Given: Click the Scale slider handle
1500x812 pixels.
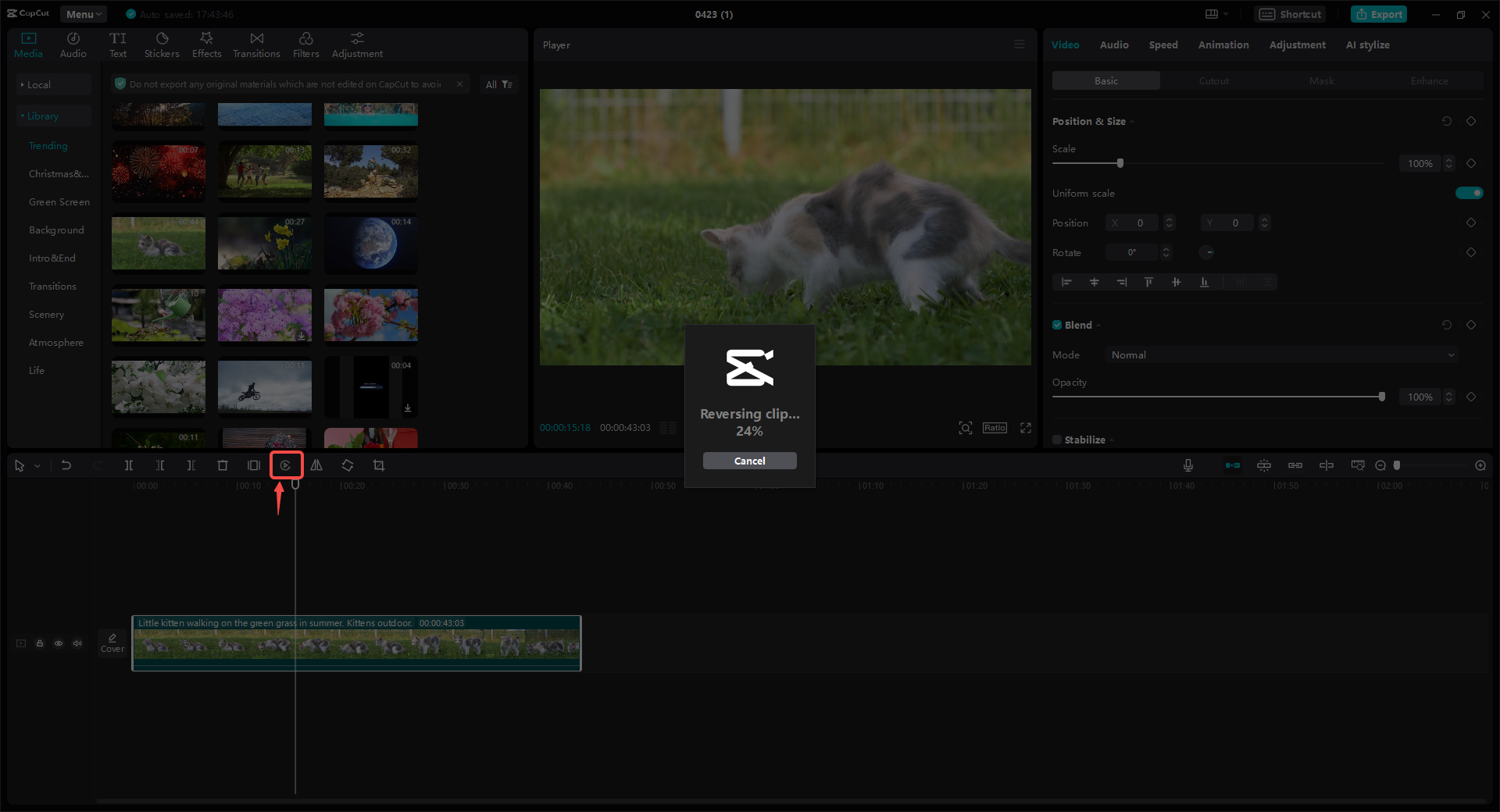Looking at the screenshot, I should point(1120,163).
